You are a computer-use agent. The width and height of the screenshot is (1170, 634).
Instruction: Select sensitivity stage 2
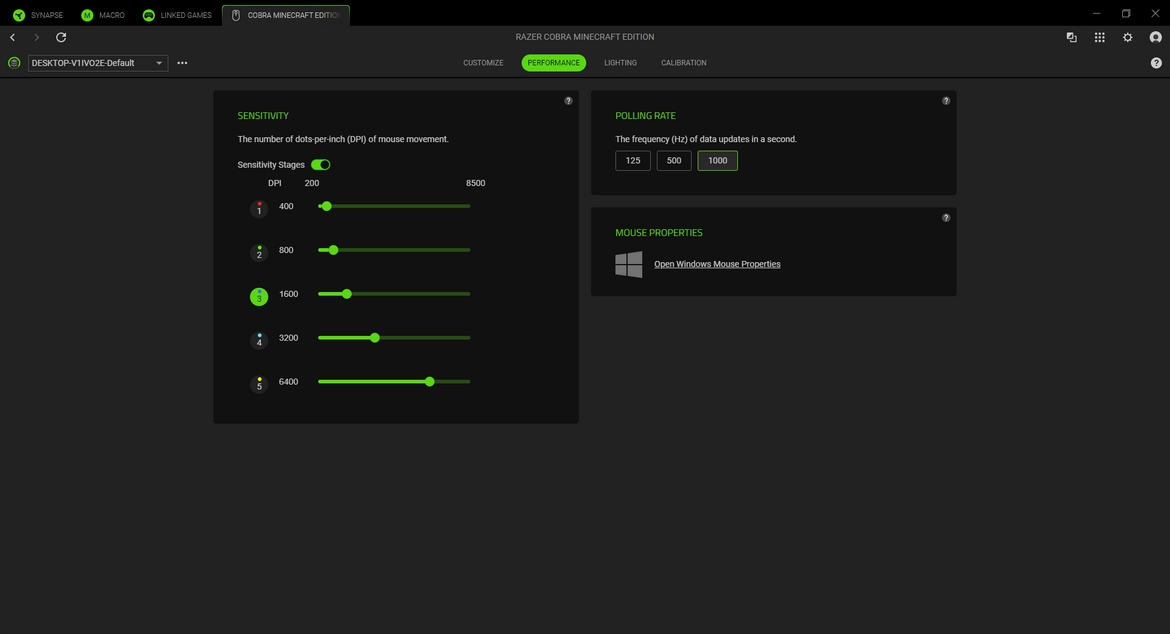(x=259, y=253)
